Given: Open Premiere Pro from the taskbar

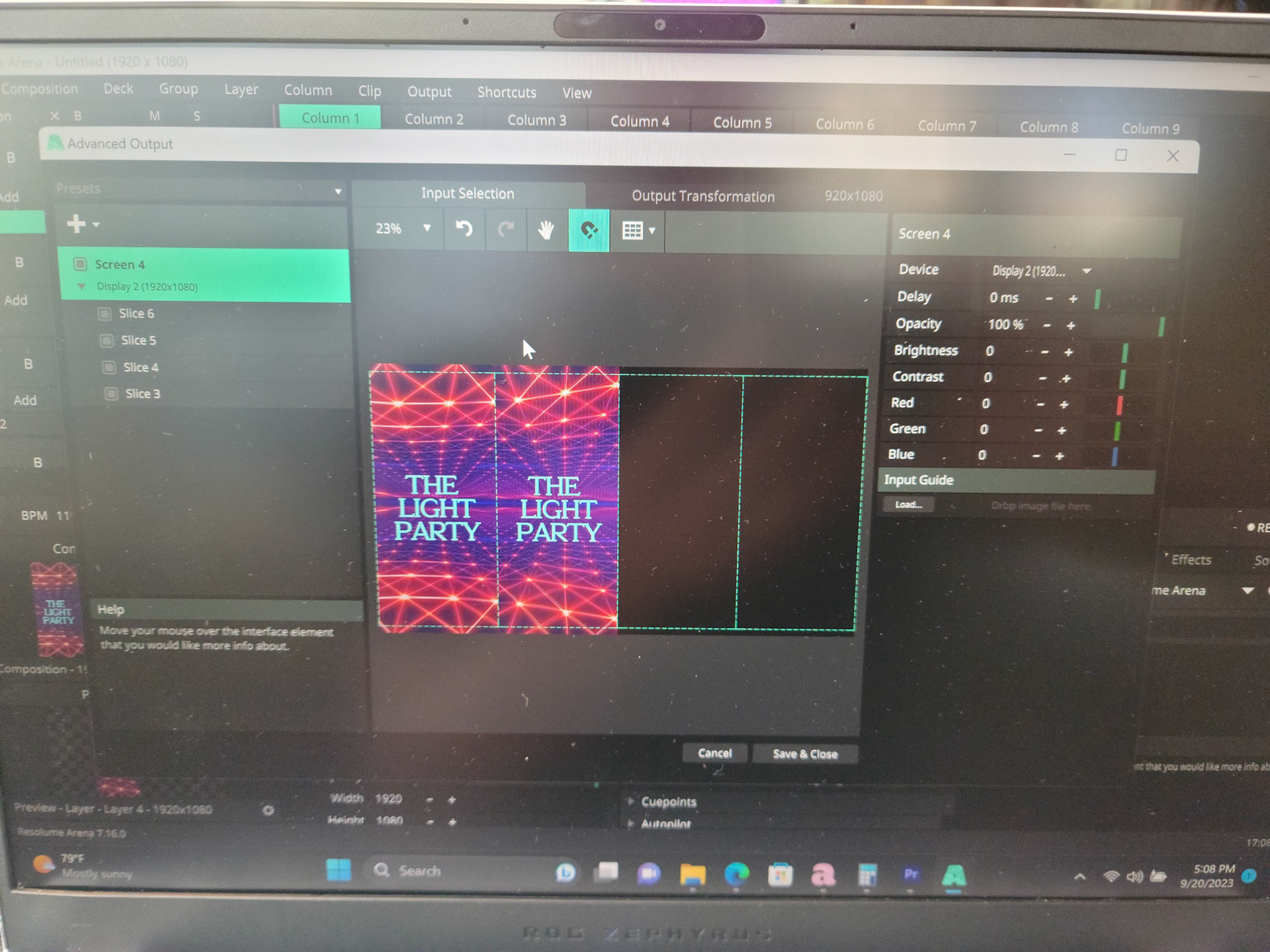Looking at the screenshot, I should tap(911, 875).
